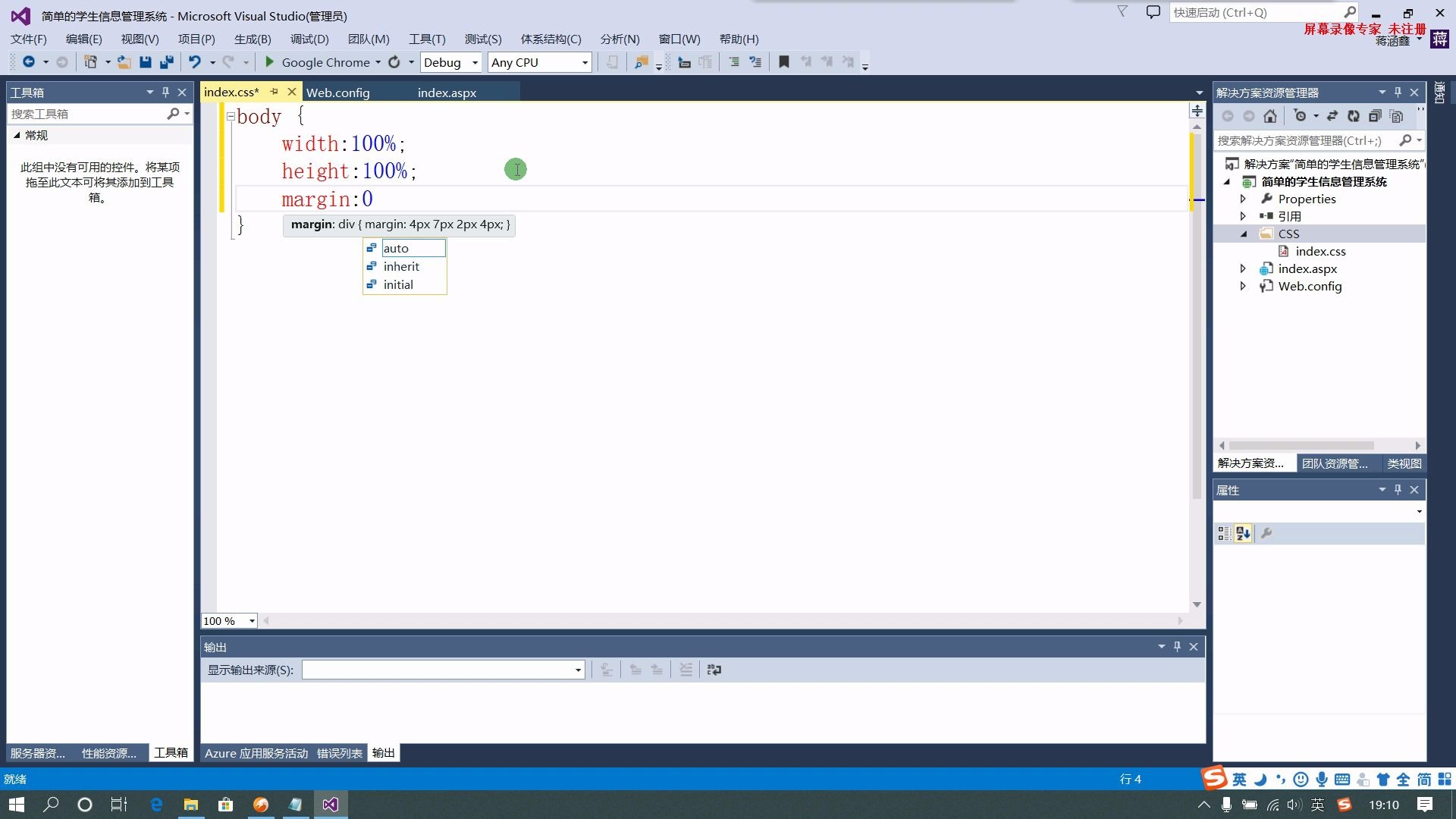Switch to the index.aspx editor tab
The height and width of the screenshot is (819, 1456).
click(x=447, y=93)
